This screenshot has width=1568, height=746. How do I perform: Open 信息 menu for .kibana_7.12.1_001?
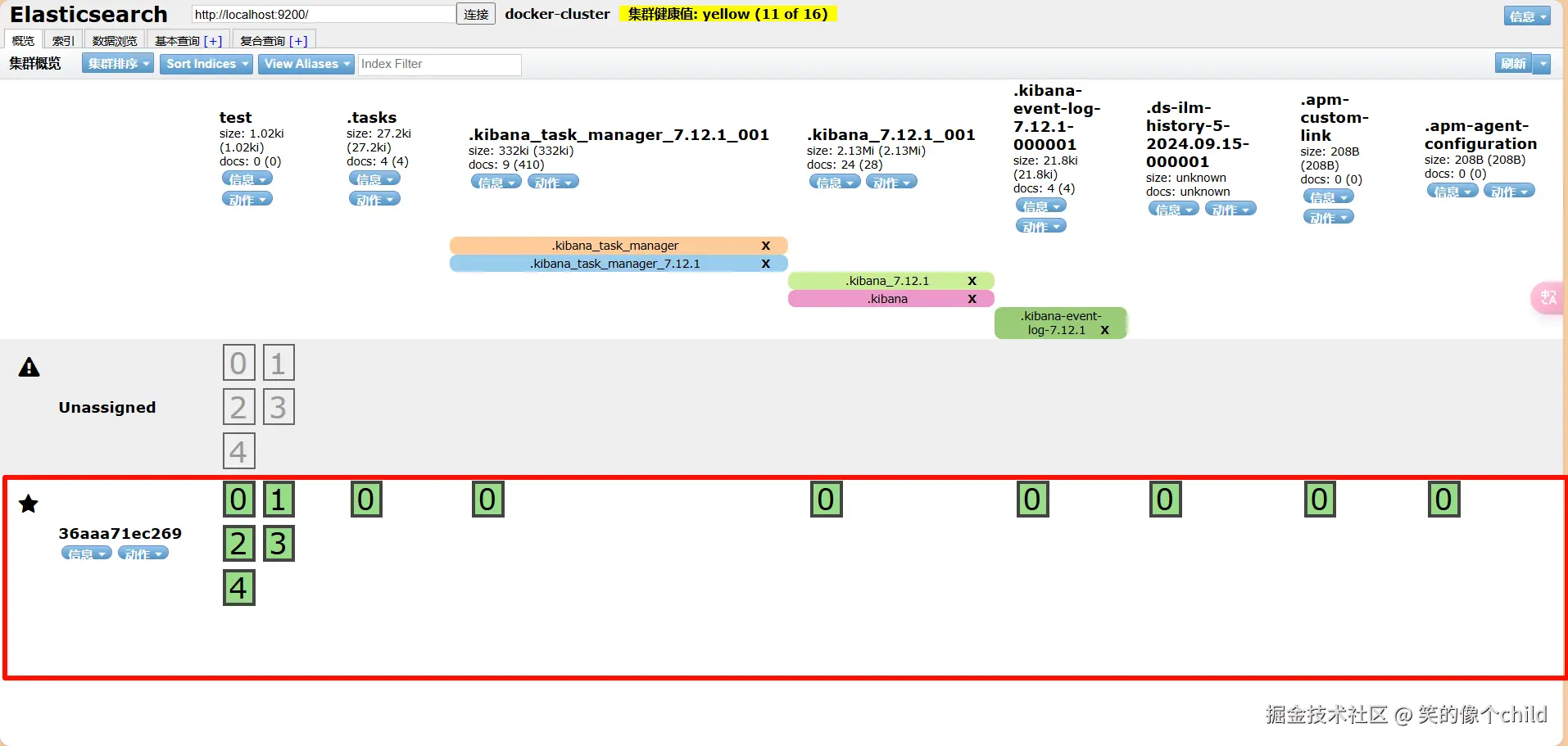[x=835, y=182]
